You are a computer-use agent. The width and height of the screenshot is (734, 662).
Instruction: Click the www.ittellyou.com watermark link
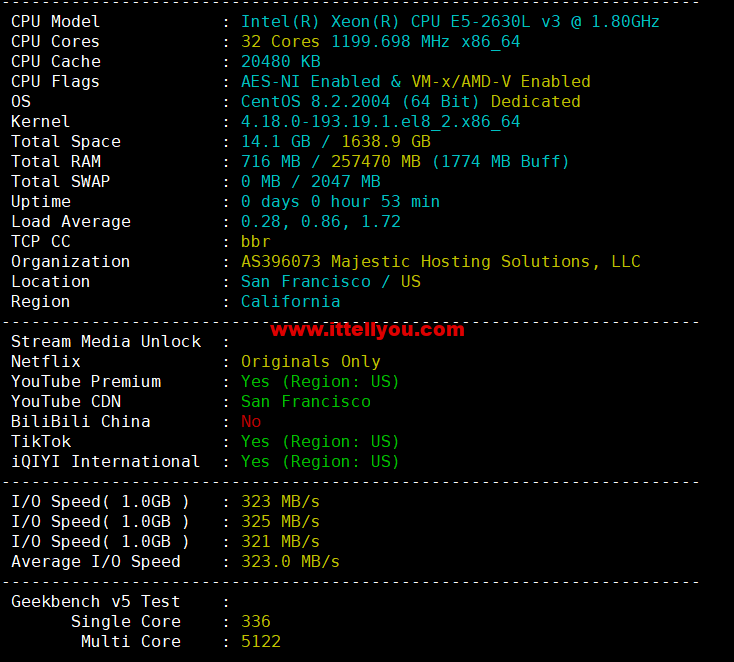coord(367,329)
